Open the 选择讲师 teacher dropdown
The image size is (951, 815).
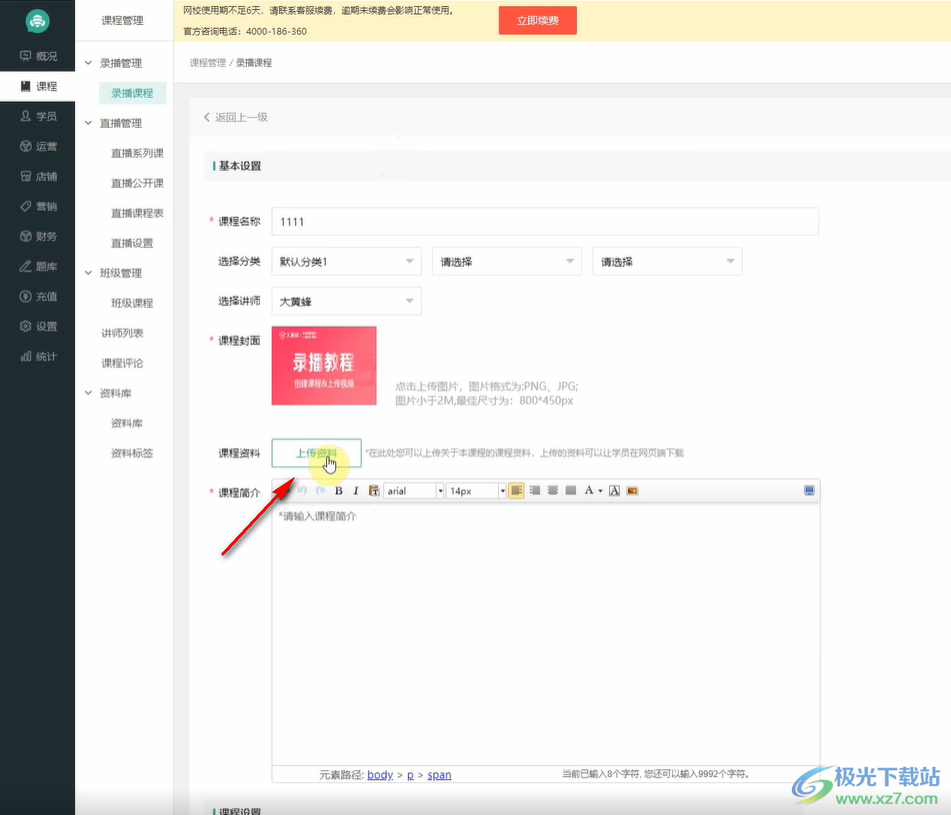point(346,301)
